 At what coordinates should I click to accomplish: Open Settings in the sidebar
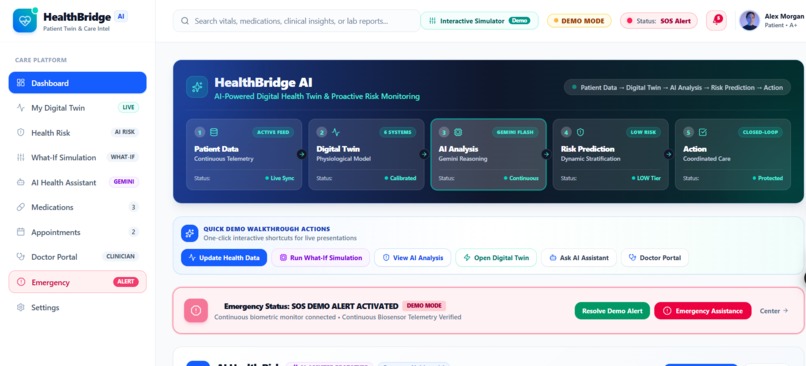(x=78, y=307)
